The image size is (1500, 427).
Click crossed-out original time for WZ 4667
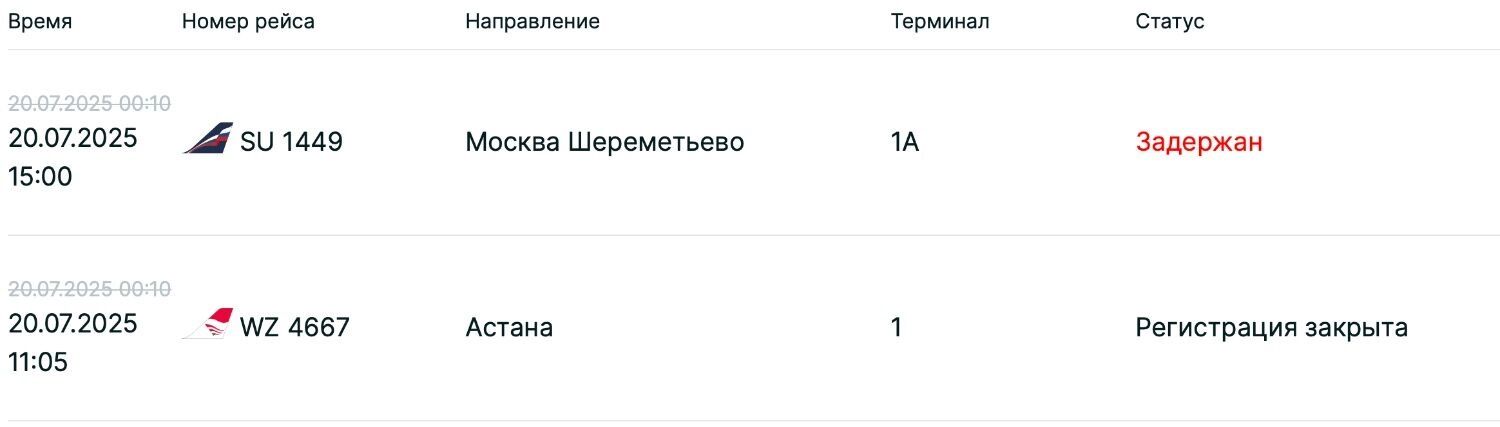(x=89, y=289)
